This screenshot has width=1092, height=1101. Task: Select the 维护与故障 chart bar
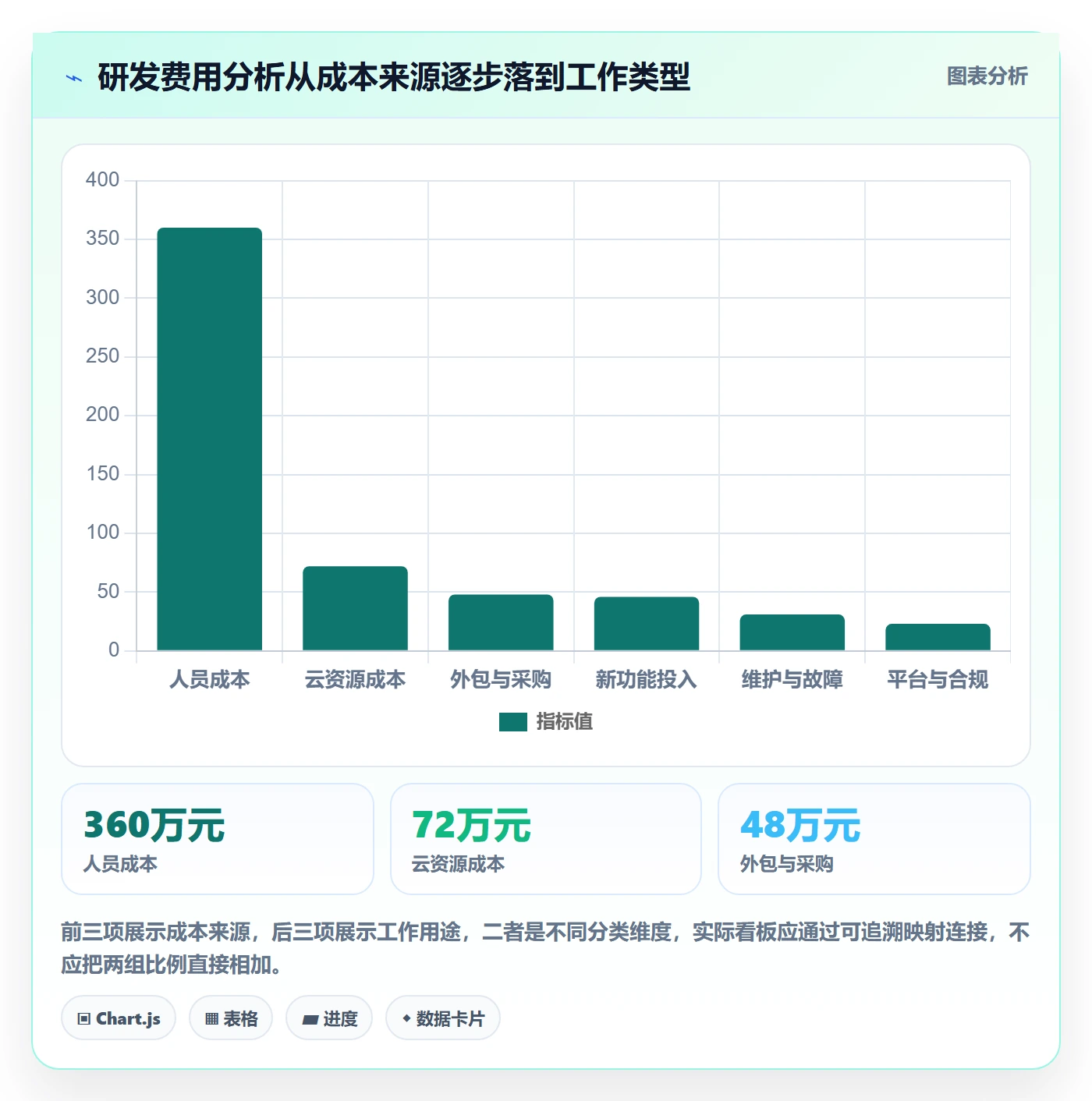click(x=792, y=632)
